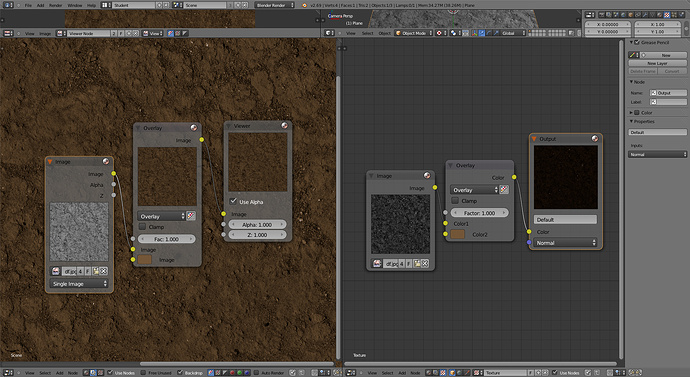Click the Convert button
Image resolution: width=690 pixels, height=377 pixels.
click(x=672, y=71)
